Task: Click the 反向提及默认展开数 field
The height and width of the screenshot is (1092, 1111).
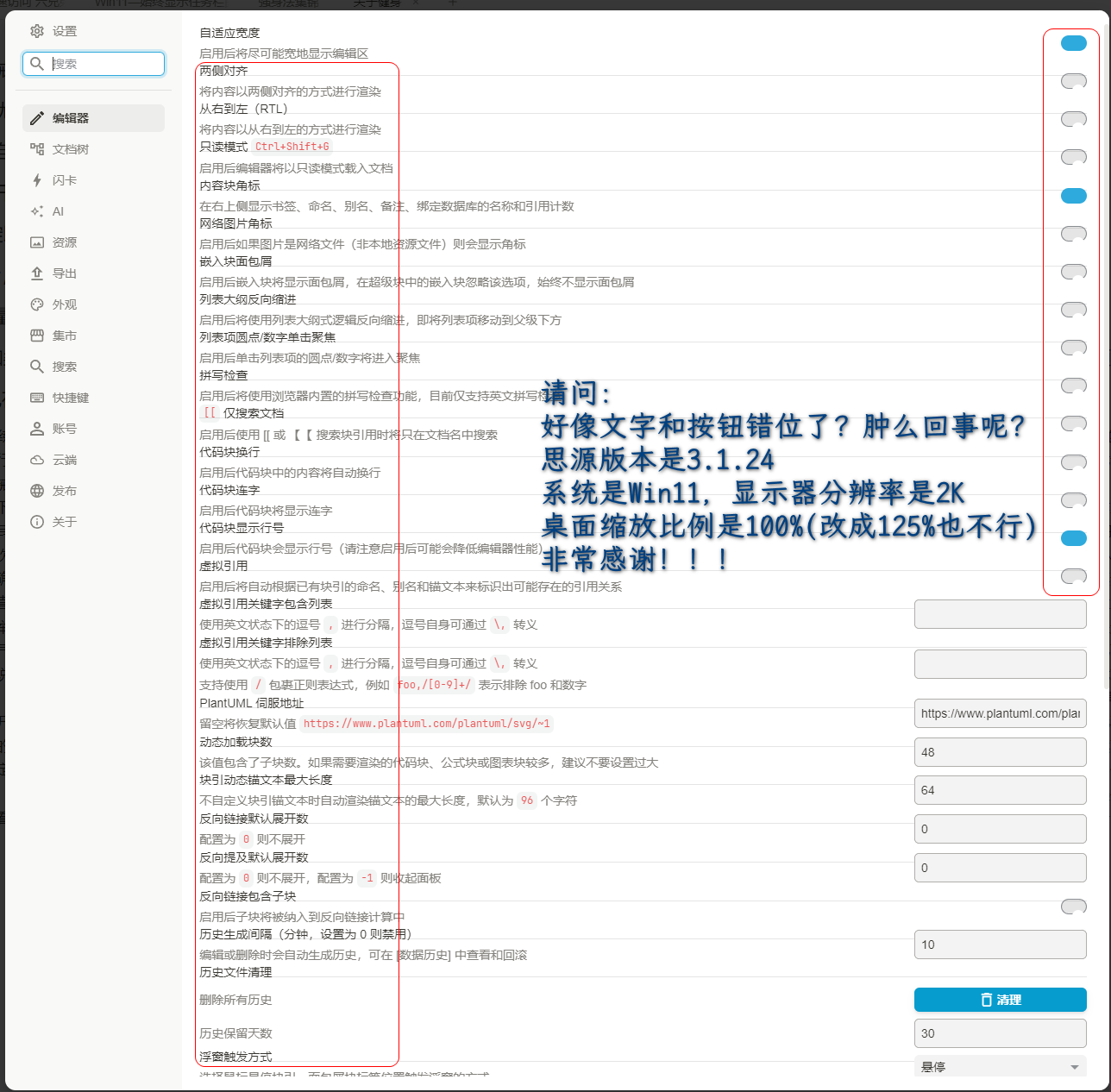Action: (x=1001, y=868)
